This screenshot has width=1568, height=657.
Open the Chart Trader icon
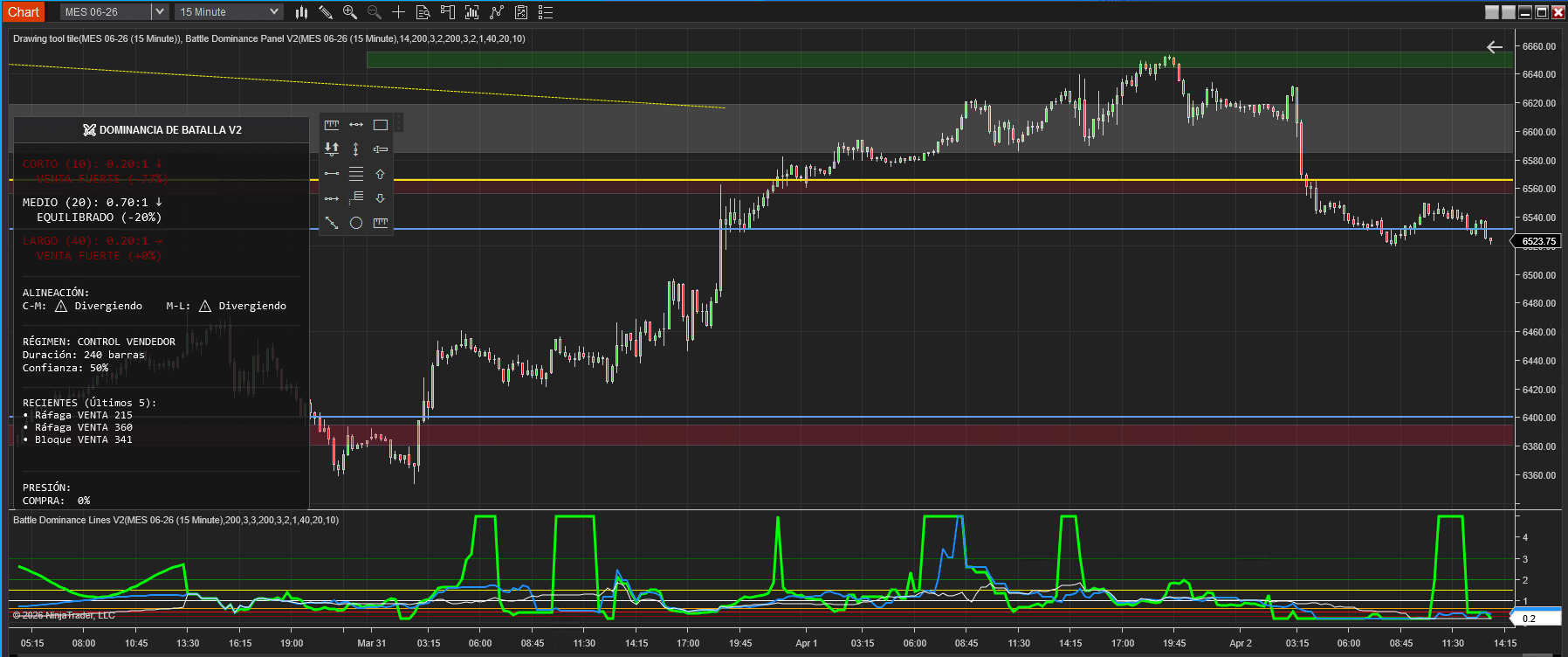[x=448, y=12]
